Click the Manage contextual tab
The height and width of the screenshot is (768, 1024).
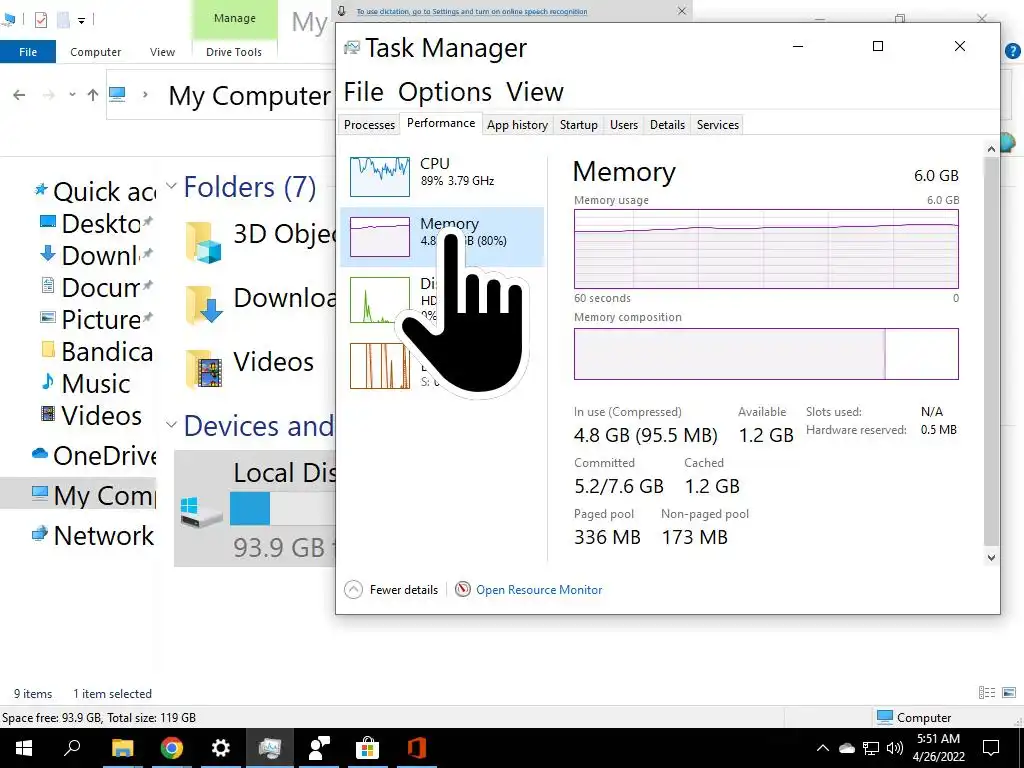tap(234, 18)
